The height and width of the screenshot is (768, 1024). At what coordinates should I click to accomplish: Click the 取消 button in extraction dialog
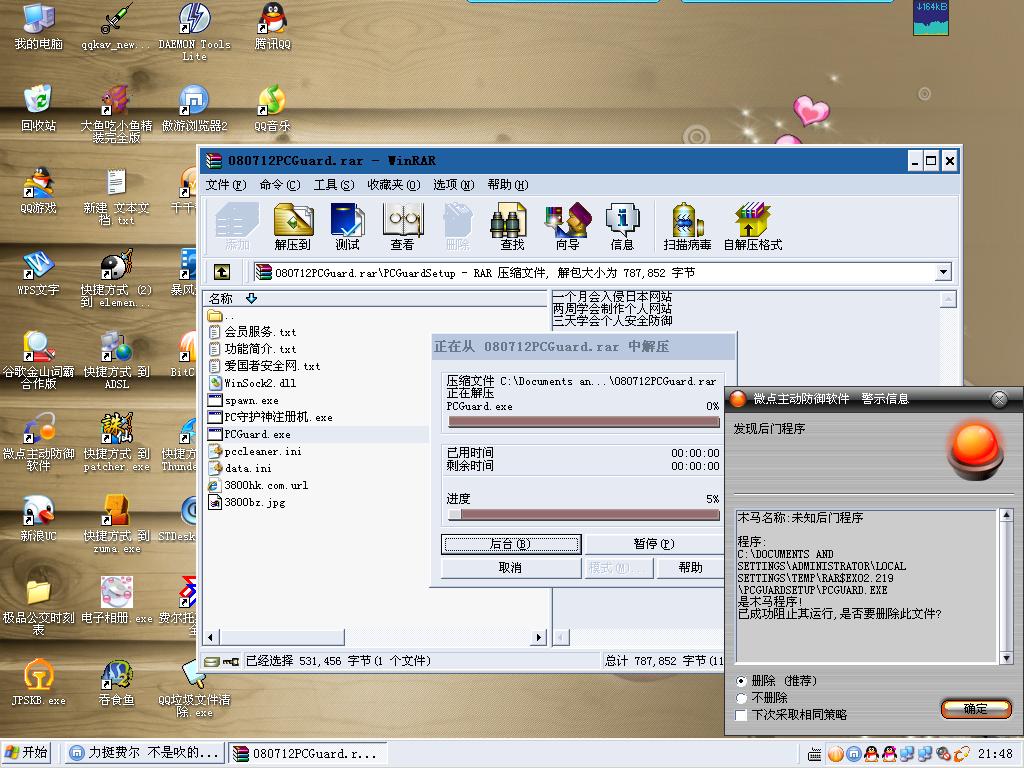pos(511,568)
